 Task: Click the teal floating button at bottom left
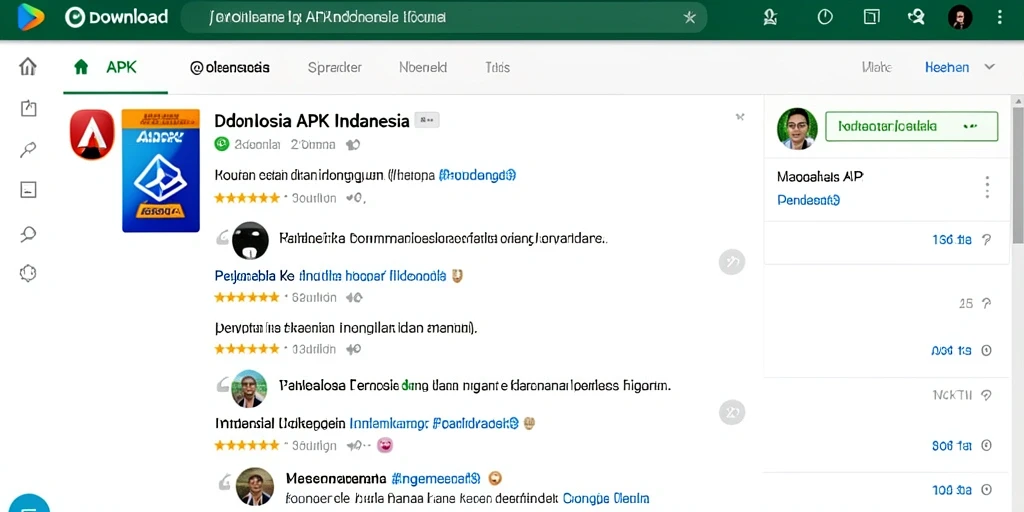28,504
